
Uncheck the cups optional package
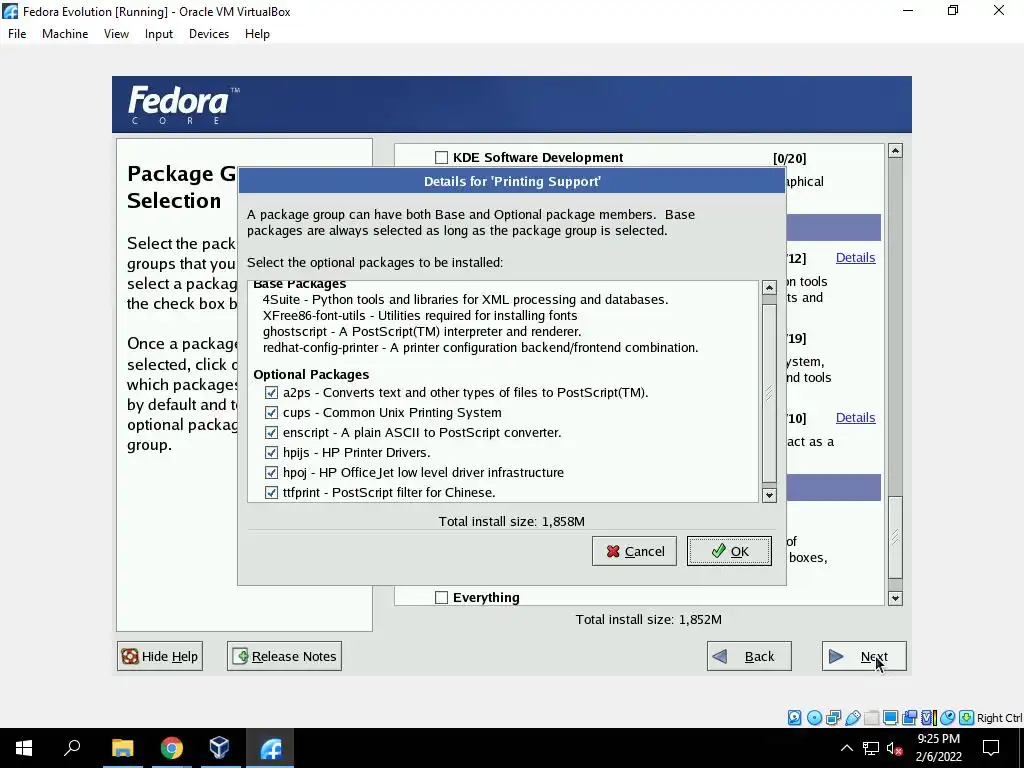pos(271,413)
